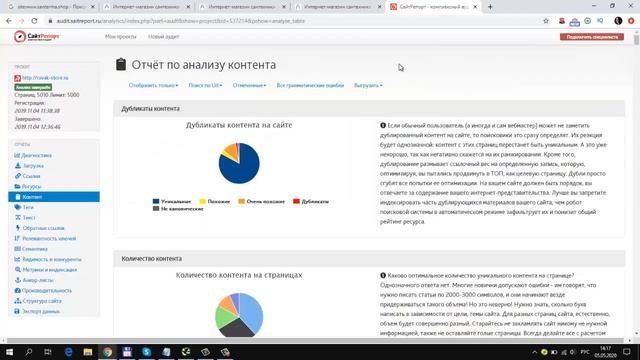Click the horizontal page scrollbar
Image resolution: width=640 pixels, height=360 pixels.
click(315, 340)
